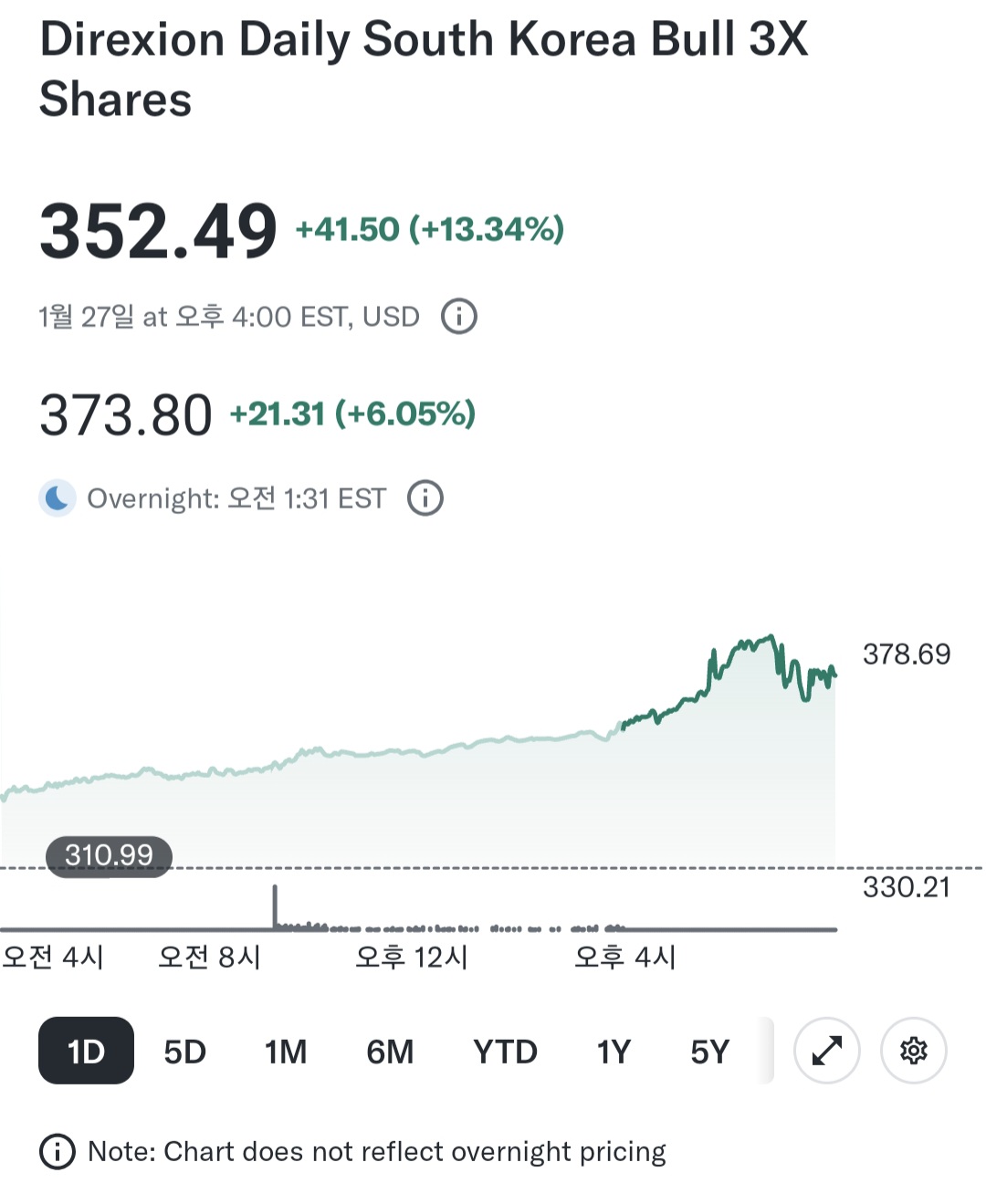This screenshot has height=1204, width=986.
Task: Select YTD chart range
Action: (x=505, y=1052)
